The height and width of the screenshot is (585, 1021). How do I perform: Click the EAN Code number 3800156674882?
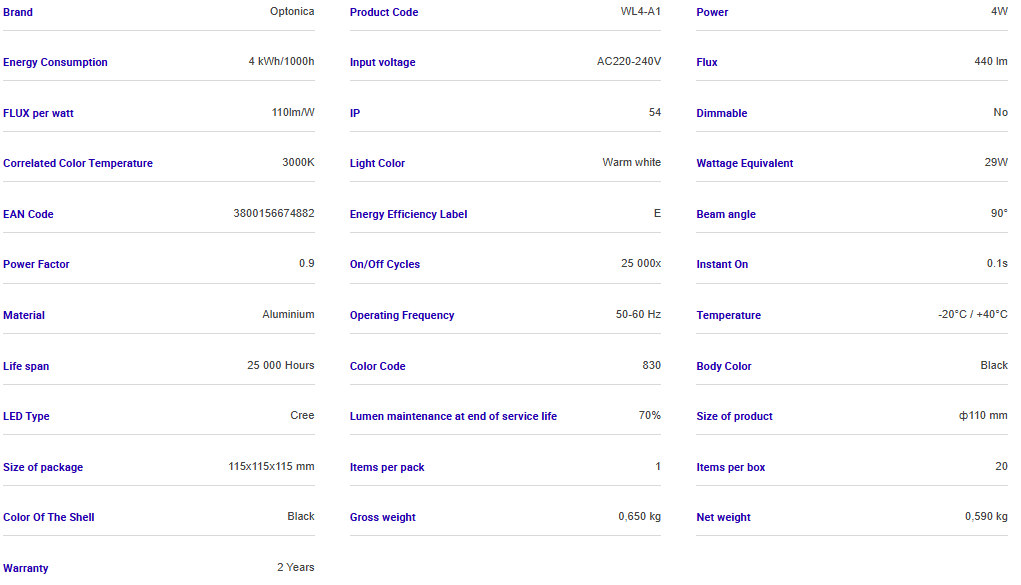(x=273, y=214)
